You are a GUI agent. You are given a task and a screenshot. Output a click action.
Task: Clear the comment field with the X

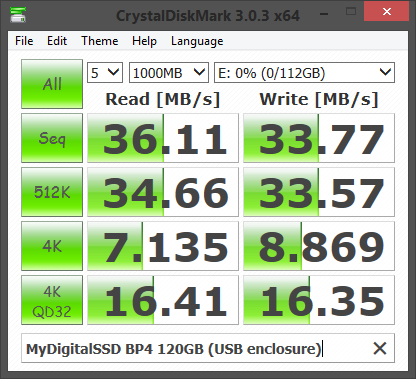click(380, 349)
